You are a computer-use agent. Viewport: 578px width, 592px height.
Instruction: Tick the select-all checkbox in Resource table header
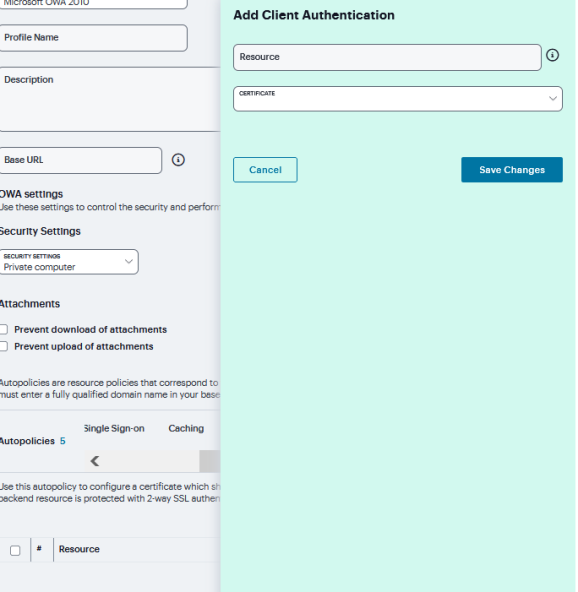pyautogui.click(x=15, y=550)
